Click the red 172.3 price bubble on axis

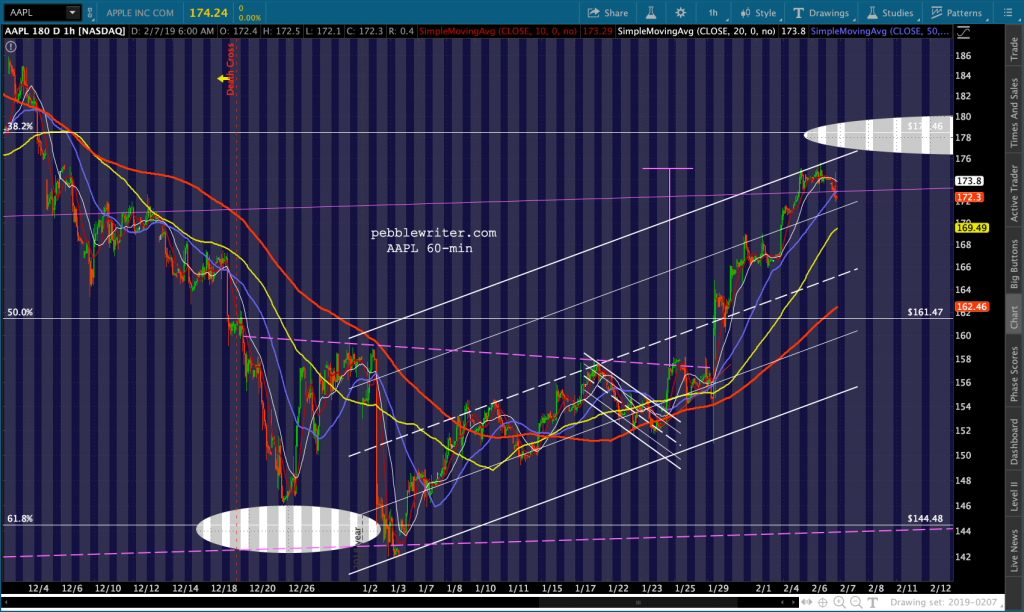(x=968, y=197)
